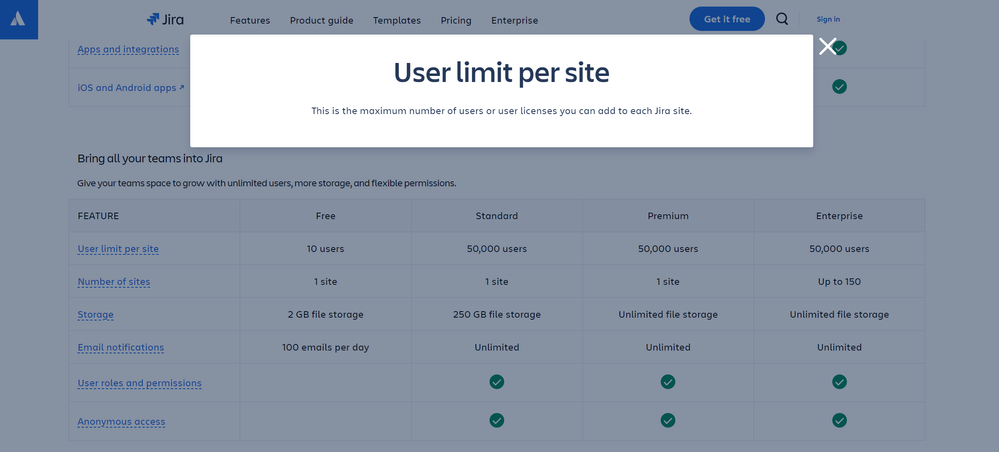Open the Templates nav item
The height and width of the screenshot is (452, 999).
pyautogui.click(x=397, y=20)
